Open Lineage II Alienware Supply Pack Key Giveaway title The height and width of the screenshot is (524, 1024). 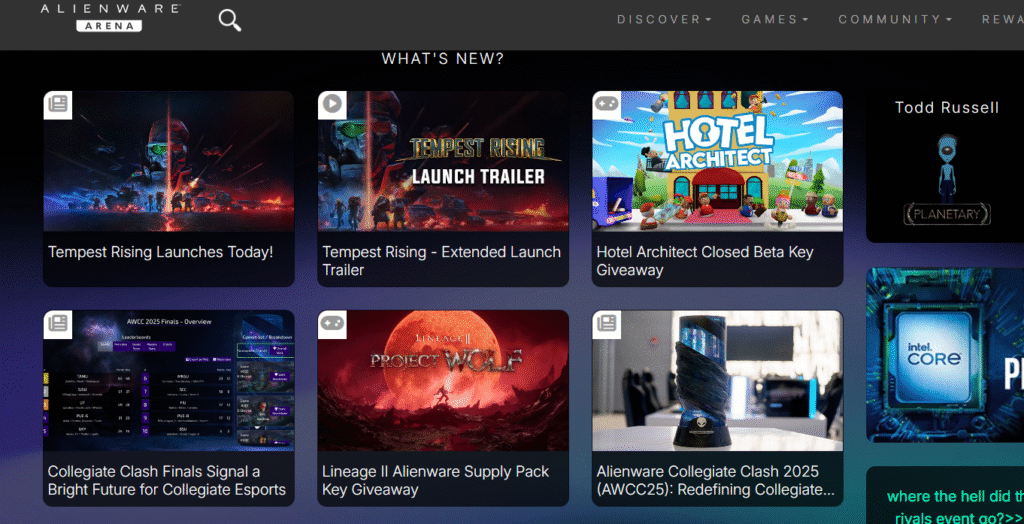[x=436, y=480]
